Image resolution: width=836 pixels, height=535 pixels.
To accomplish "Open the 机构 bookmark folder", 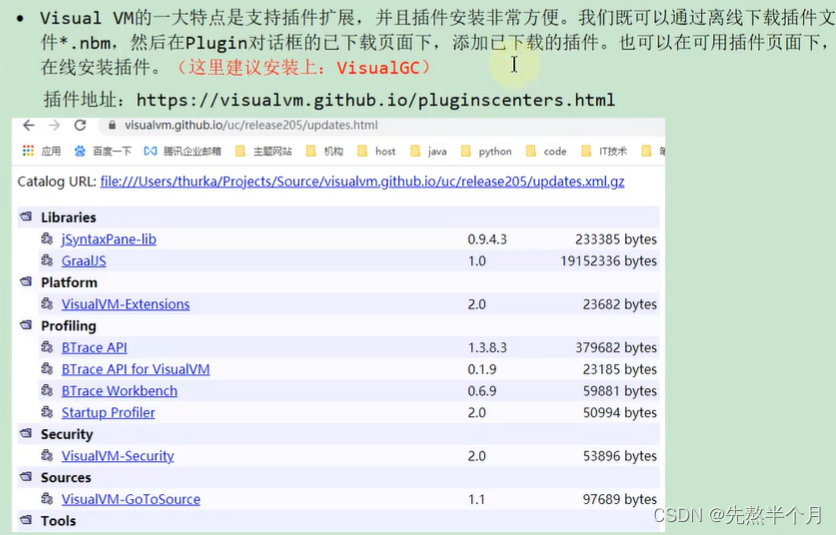I will 325,151.
